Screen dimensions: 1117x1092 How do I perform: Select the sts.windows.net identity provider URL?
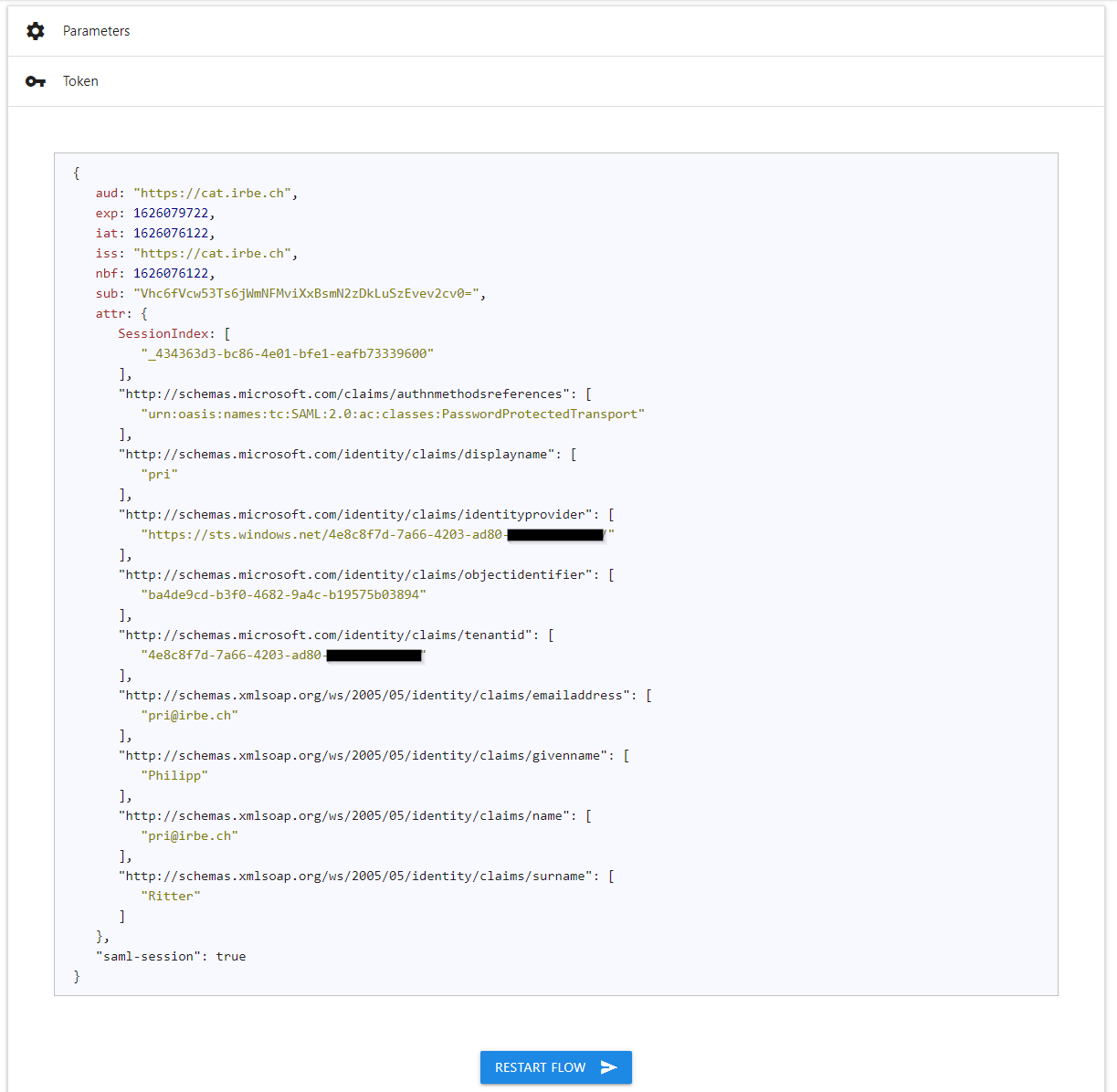[x=378, y=534]
